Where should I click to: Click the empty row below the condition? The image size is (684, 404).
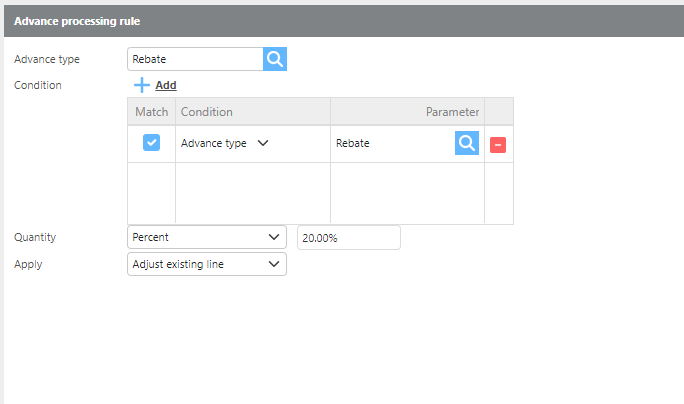[x=320, y=192]
